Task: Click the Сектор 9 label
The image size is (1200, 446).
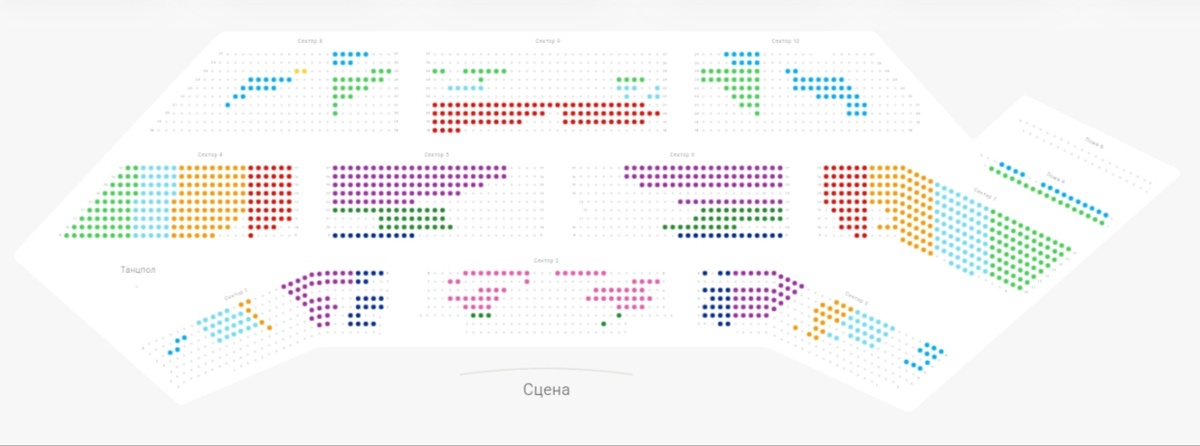Action: [546, 41]
